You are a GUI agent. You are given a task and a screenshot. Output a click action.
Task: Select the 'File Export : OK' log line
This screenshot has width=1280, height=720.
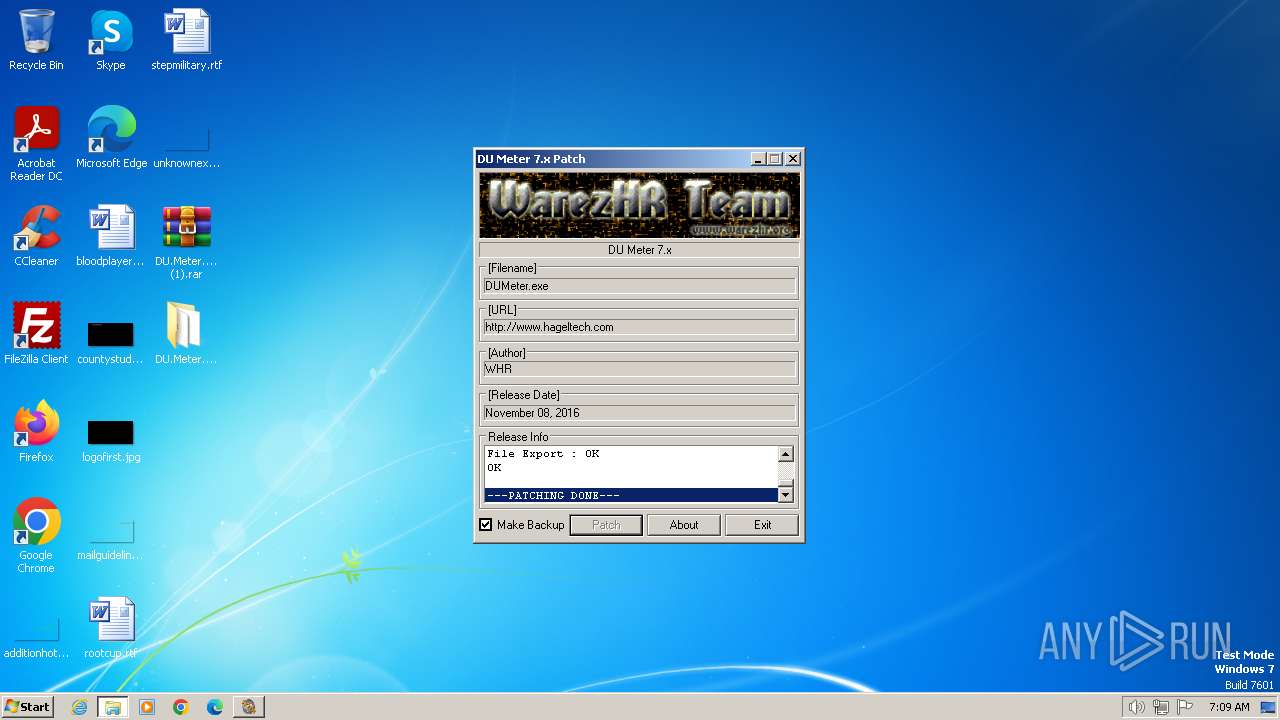click(543, 454)
